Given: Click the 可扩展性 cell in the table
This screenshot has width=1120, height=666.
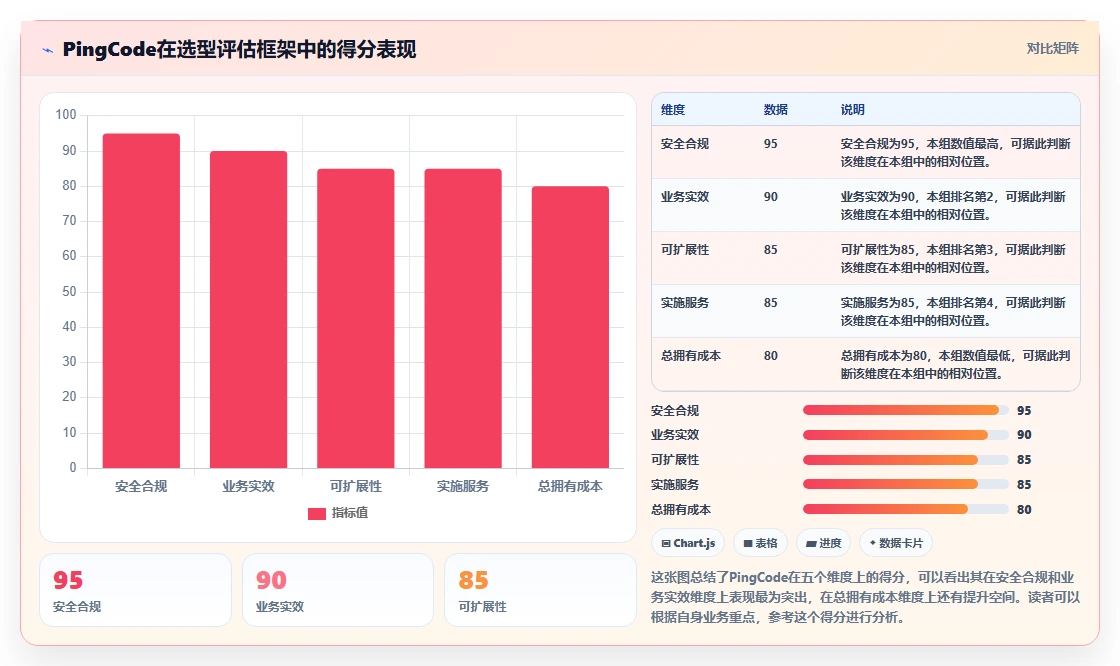Looking at the screenshot, I should (685, 249).
